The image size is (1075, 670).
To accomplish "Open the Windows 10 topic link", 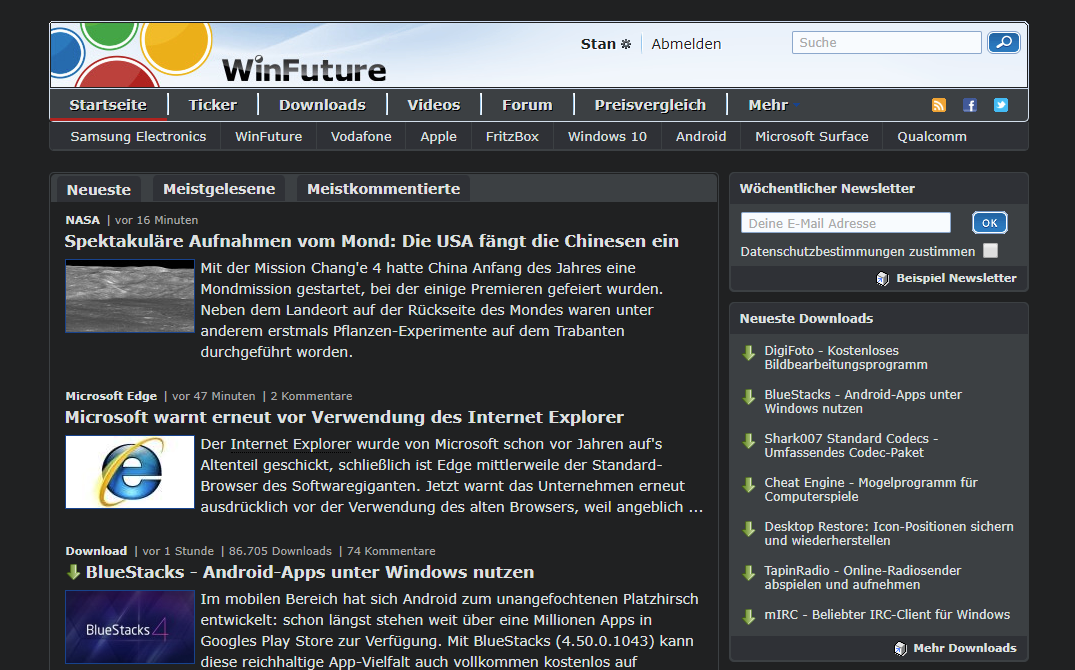I will coord(607,136).
